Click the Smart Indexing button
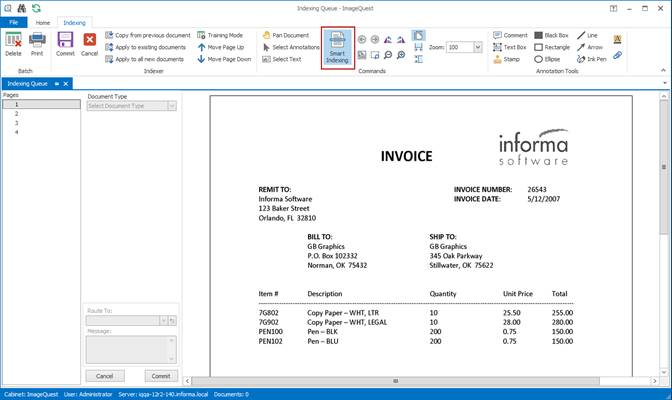Screen dimensions: 672x400 tap(337, 47)
